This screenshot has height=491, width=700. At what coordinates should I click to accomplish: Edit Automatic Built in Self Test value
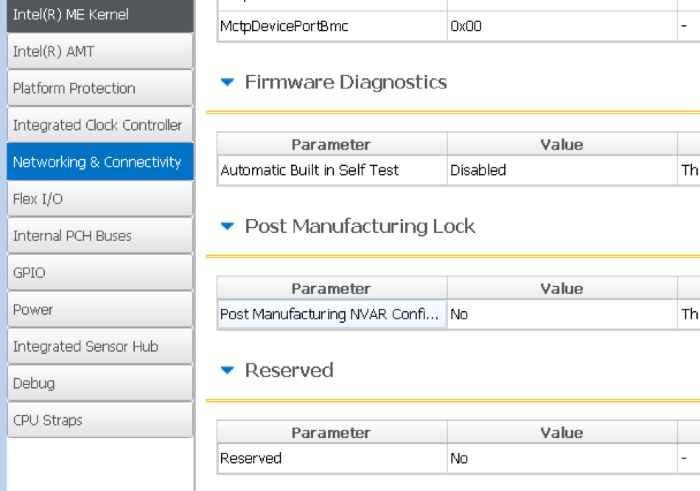(x=560, y=170)
